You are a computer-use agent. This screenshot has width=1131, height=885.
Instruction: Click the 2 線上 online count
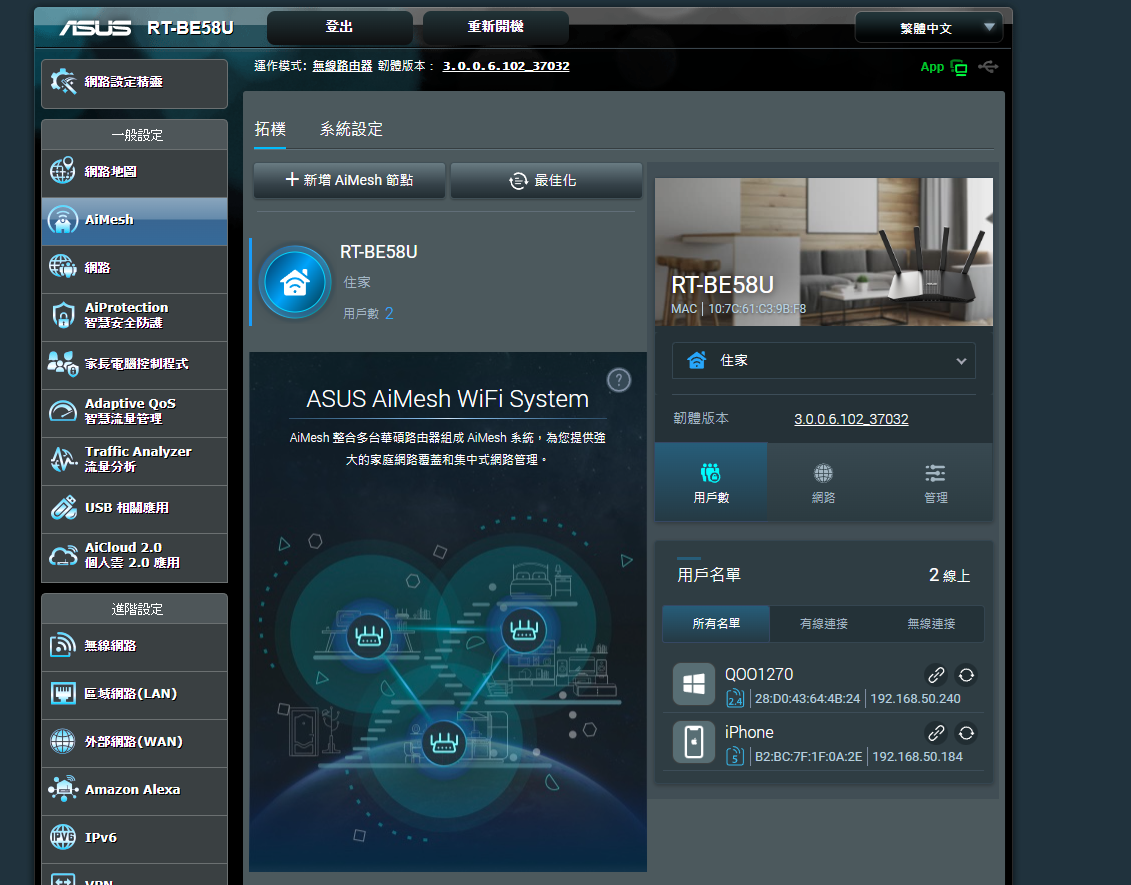pos(949,576)
